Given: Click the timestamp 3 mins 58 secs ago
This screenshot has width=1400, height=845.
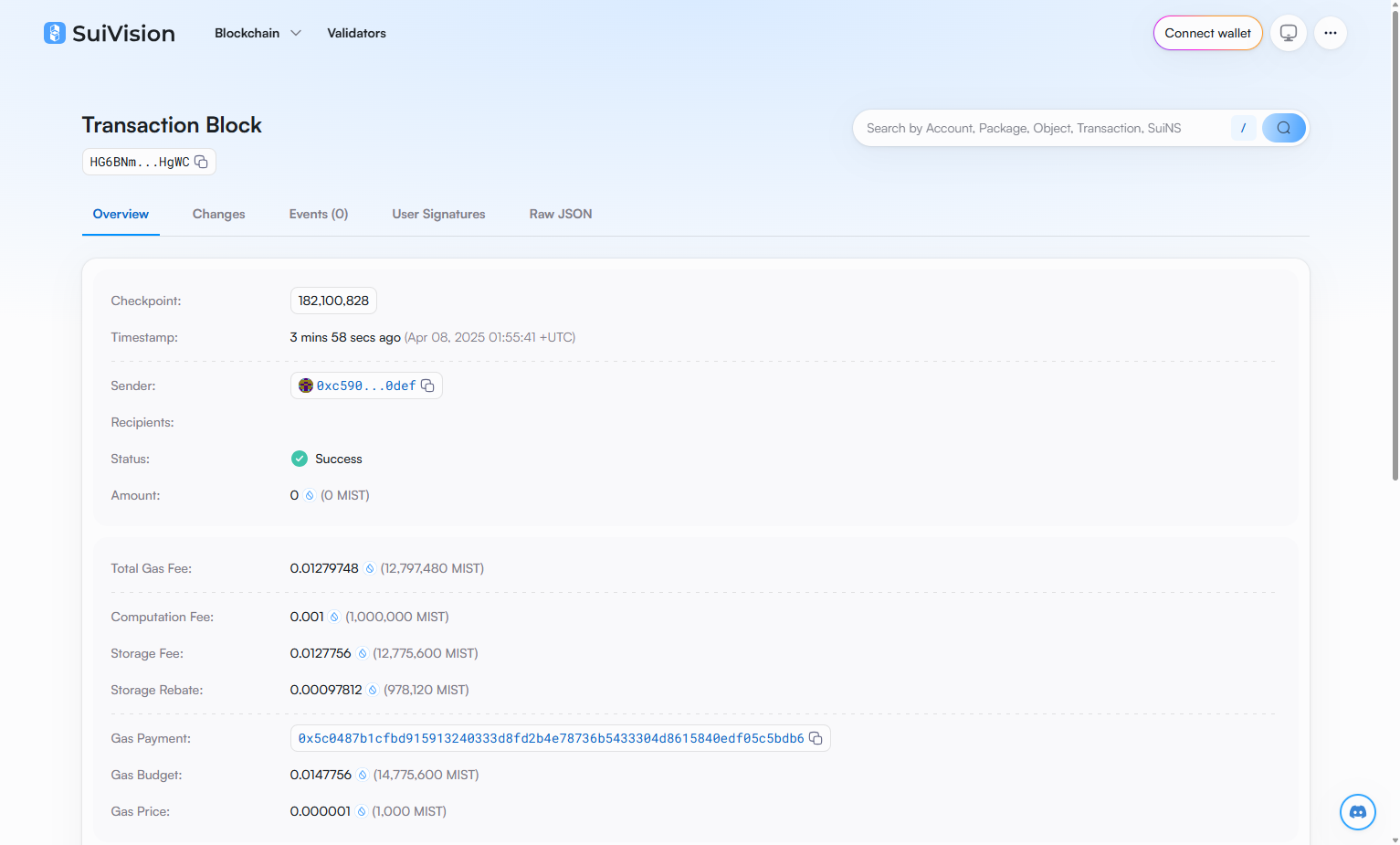Looking at the screenshot, I should tap(345, 337).
